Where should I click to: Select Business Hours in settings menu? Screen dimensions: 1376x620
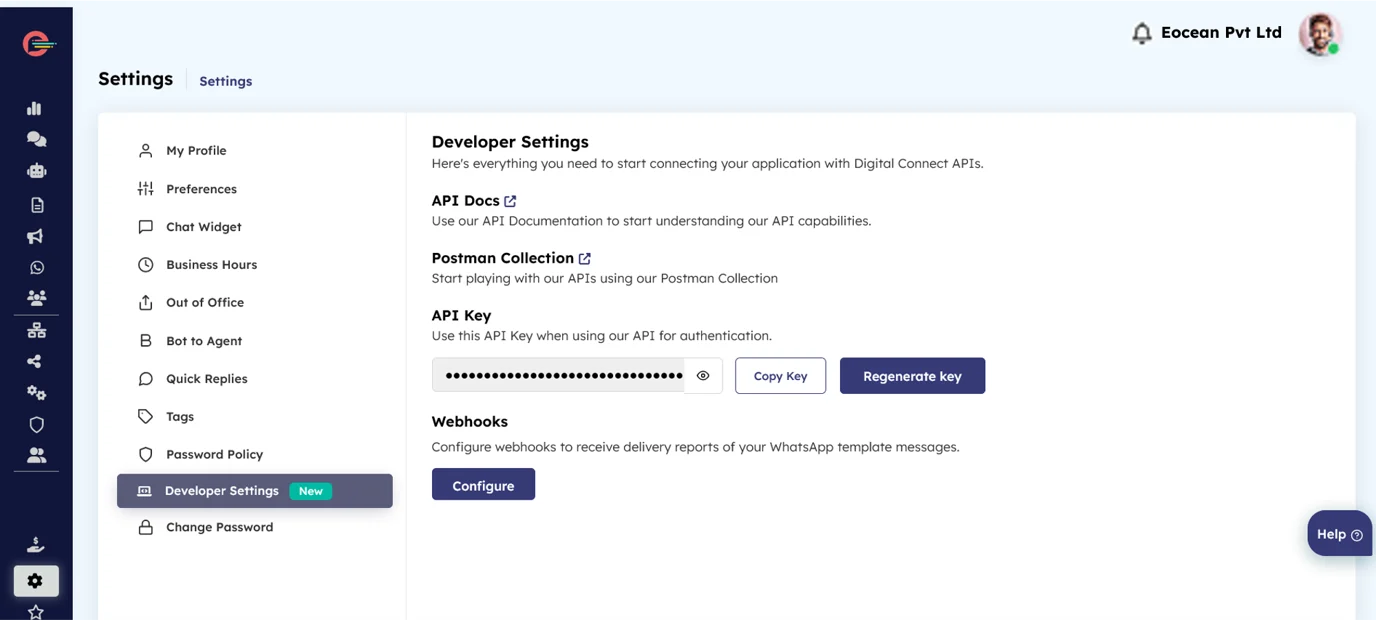point(211,265)
